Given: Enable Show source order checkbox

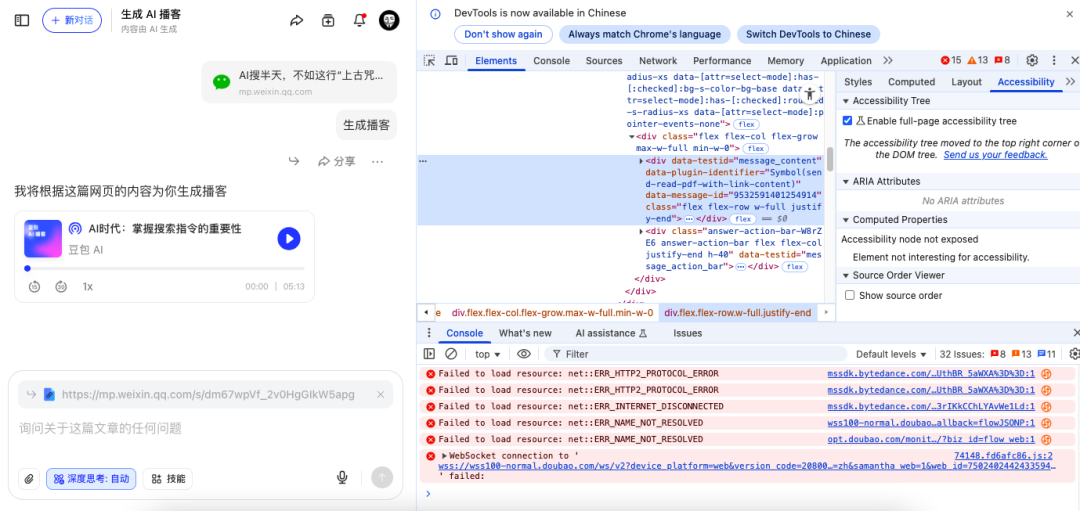Looking at the screenshot, I should pos(849,295).
